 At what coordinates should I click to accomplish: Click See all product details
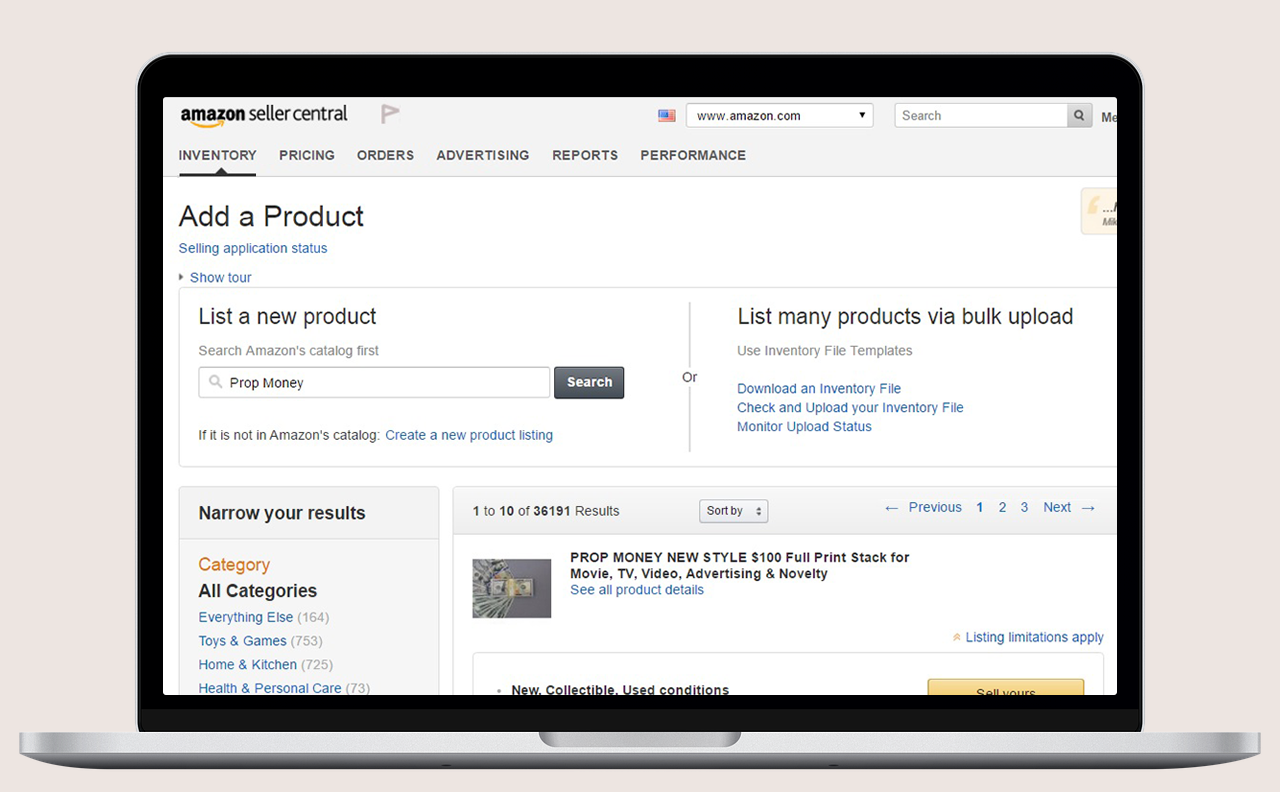pyautogui.click(x=636, y=589)
